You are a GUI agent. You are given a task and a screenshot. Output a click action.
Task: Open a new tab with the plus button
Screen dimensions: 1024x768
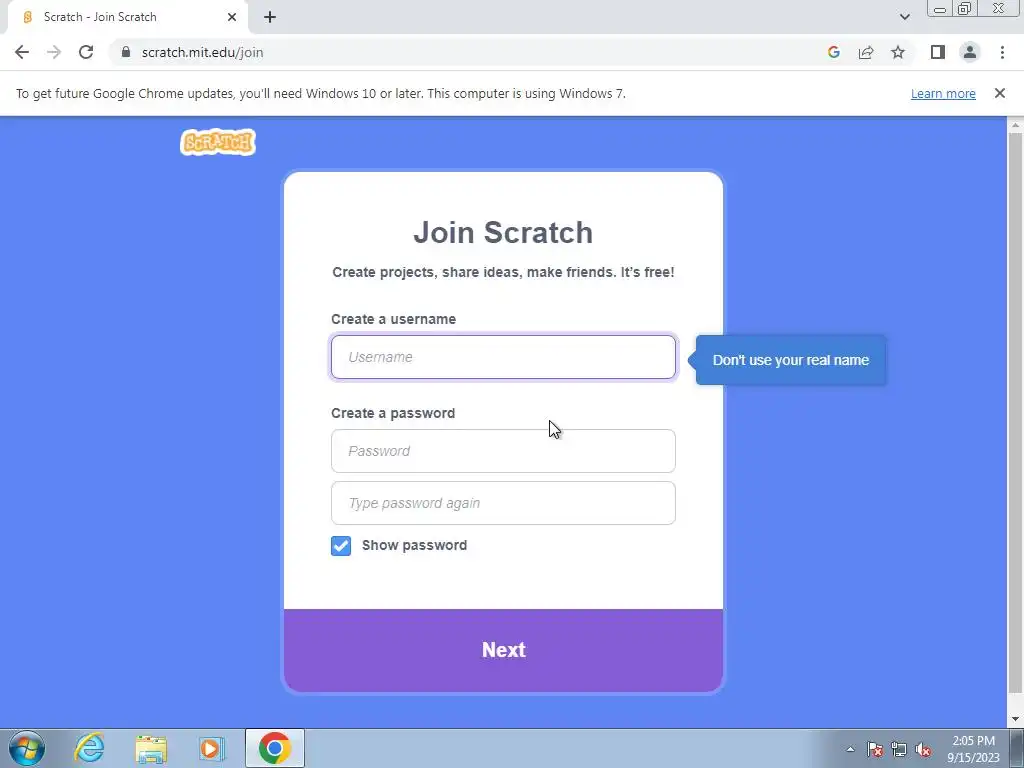(270, 17)
